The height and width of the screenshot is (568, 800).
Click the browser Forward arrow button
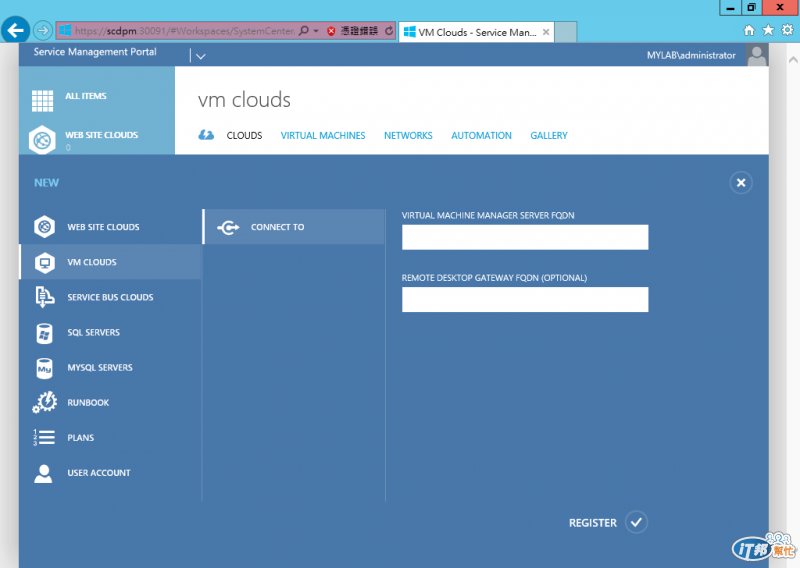[x=43, y=31]
